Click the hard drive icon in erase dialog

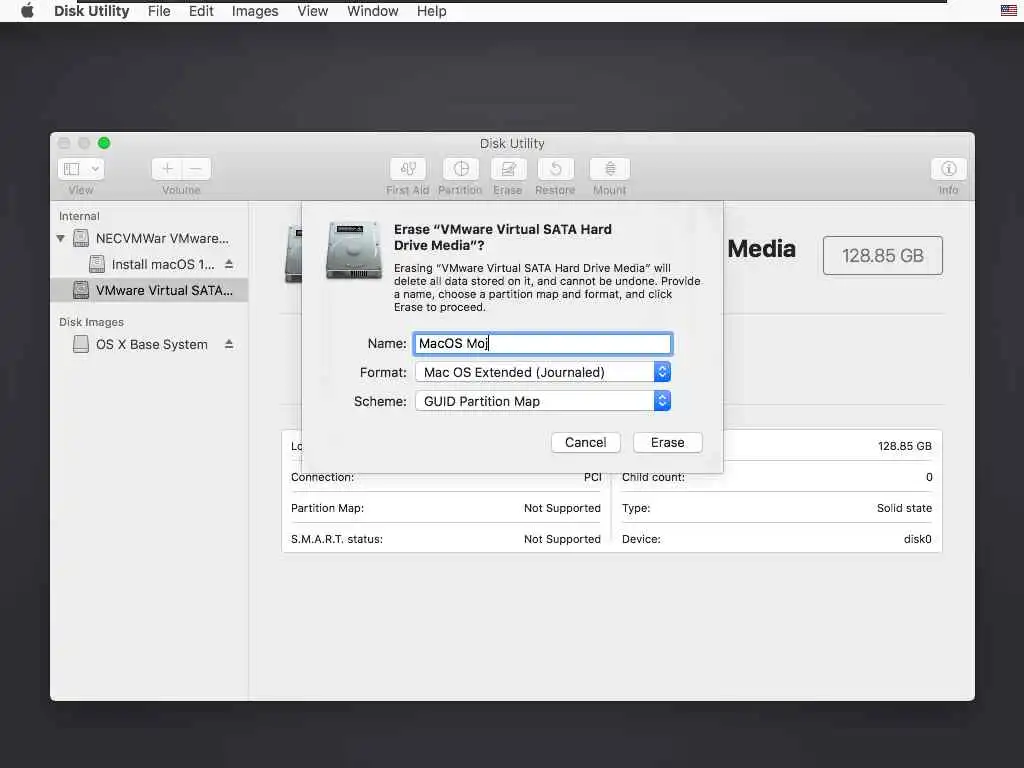[354, 250]
